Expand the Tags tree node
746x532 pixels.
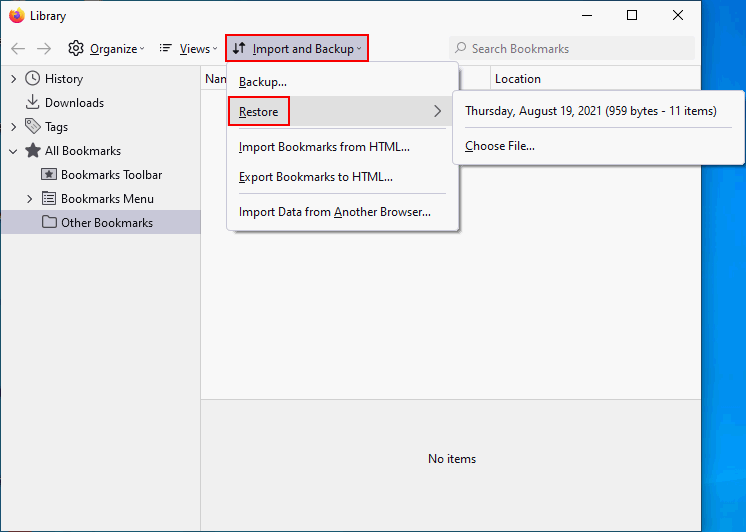(x=13, y=127)
